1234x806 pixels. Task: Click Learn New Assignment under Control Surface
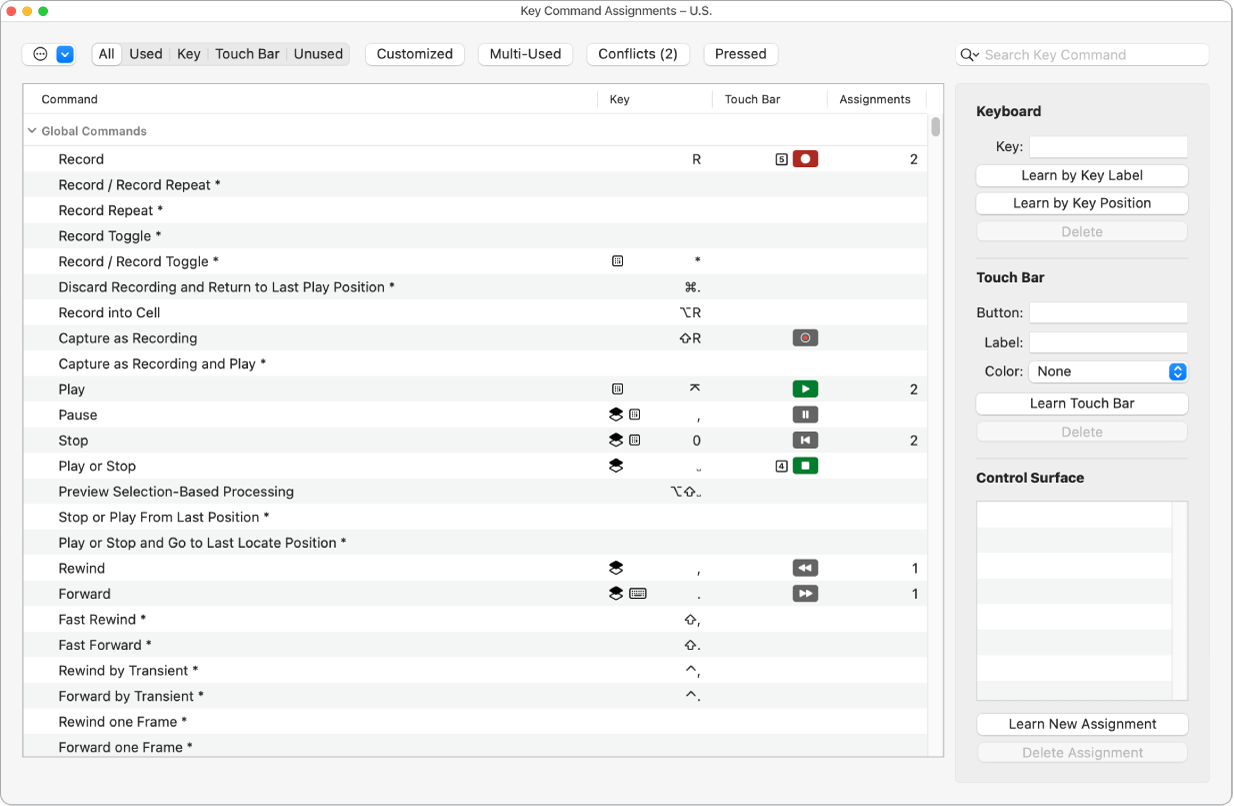pos(1081,723)
